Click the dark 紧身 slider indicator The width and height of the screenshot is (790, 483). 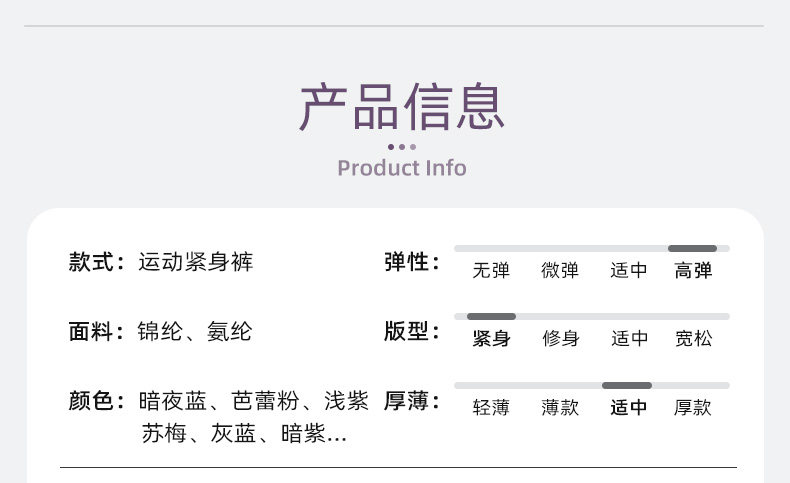pos(491,316)
